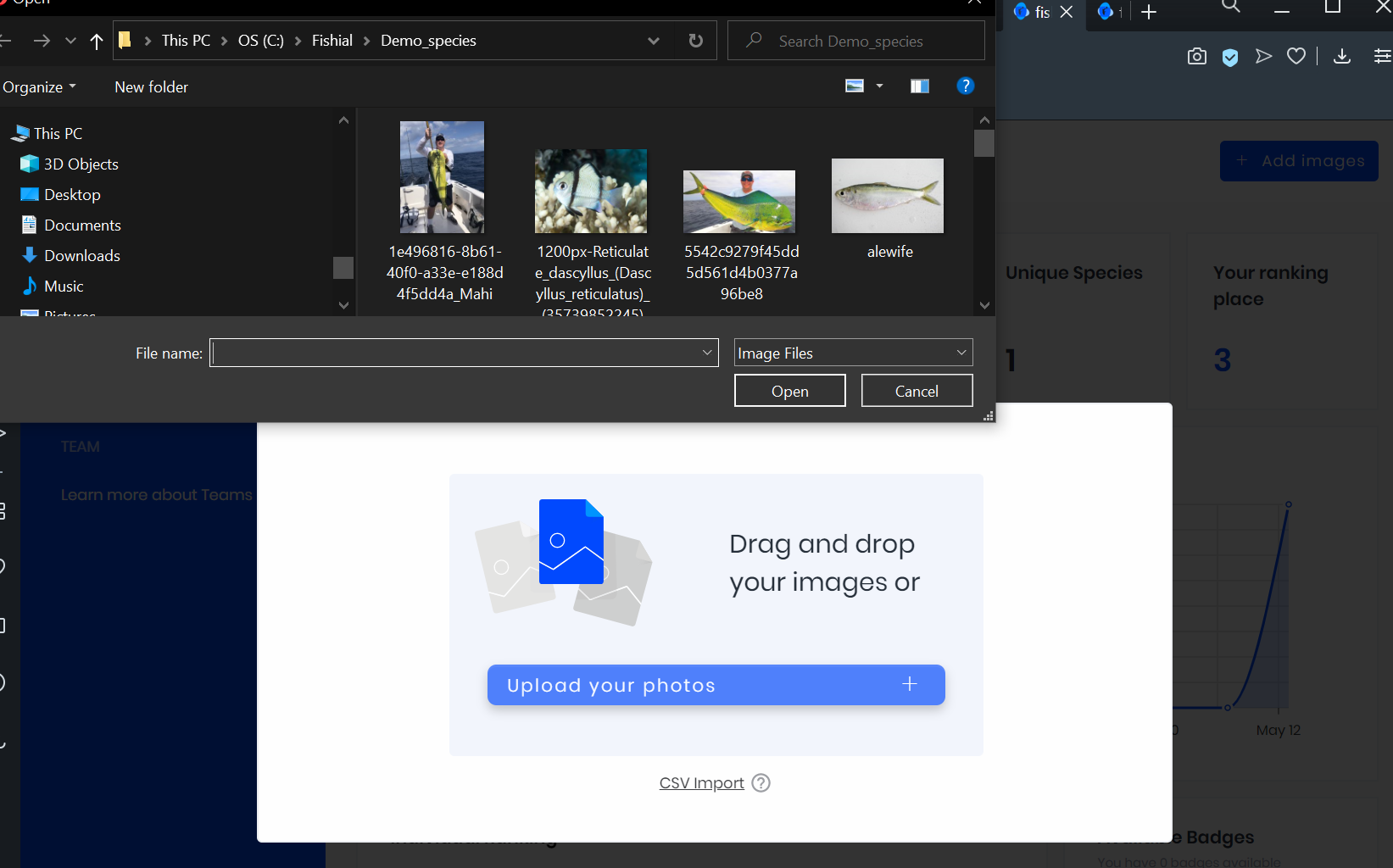The width and height of the screenshot is (1393, 868).
Task: Open the file type Image Files dropdown
Action: [x=853, y=353]
